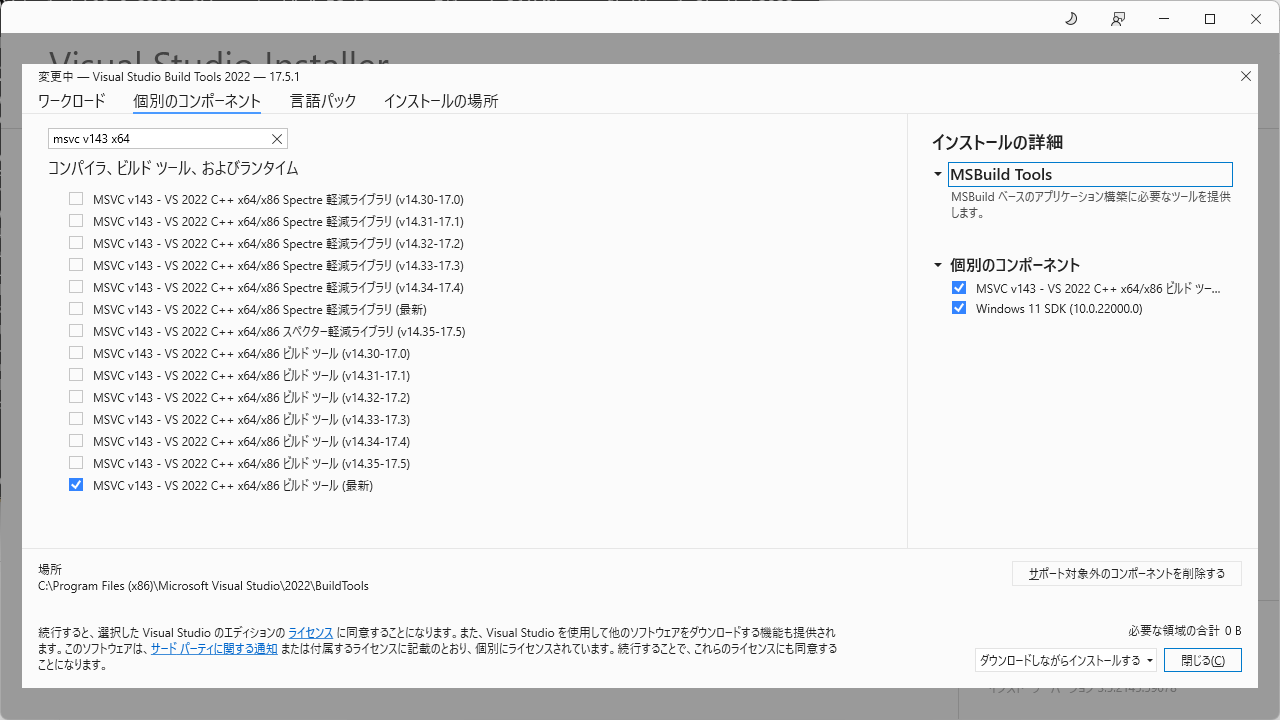Open the ライセンス link

tap(311, 633)
